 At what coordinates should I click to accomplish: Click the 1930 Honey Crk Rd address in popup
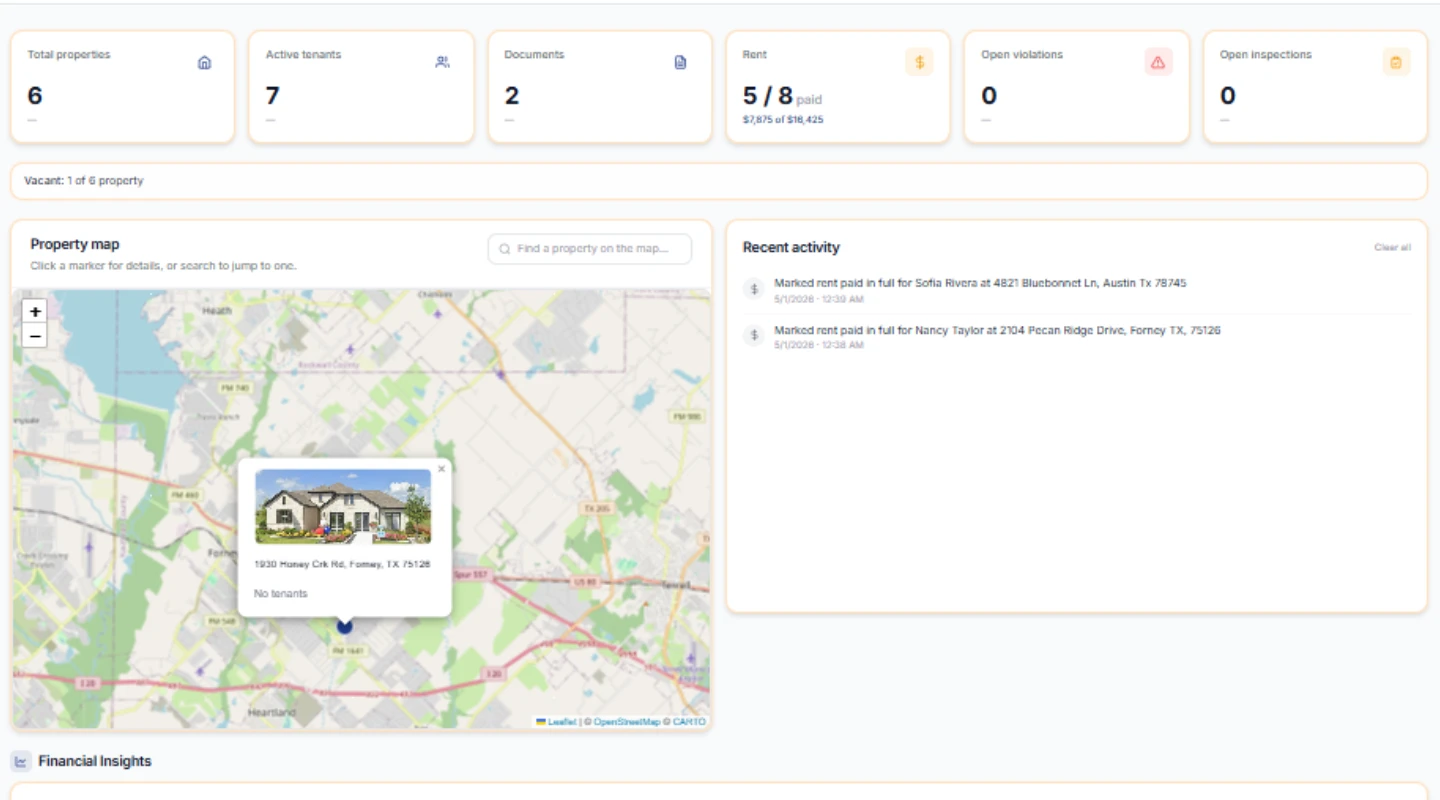pos(342,564)
